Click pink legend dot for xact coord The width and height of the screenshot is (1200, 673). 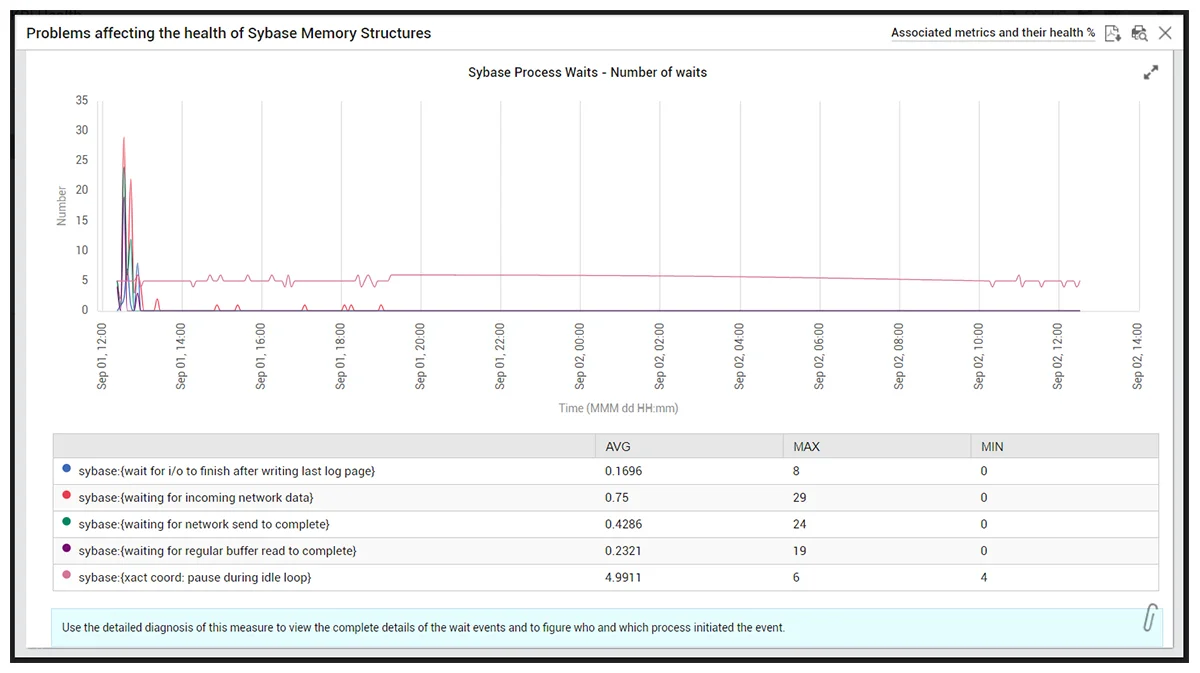pyautogui.click(x=67, y=575)
